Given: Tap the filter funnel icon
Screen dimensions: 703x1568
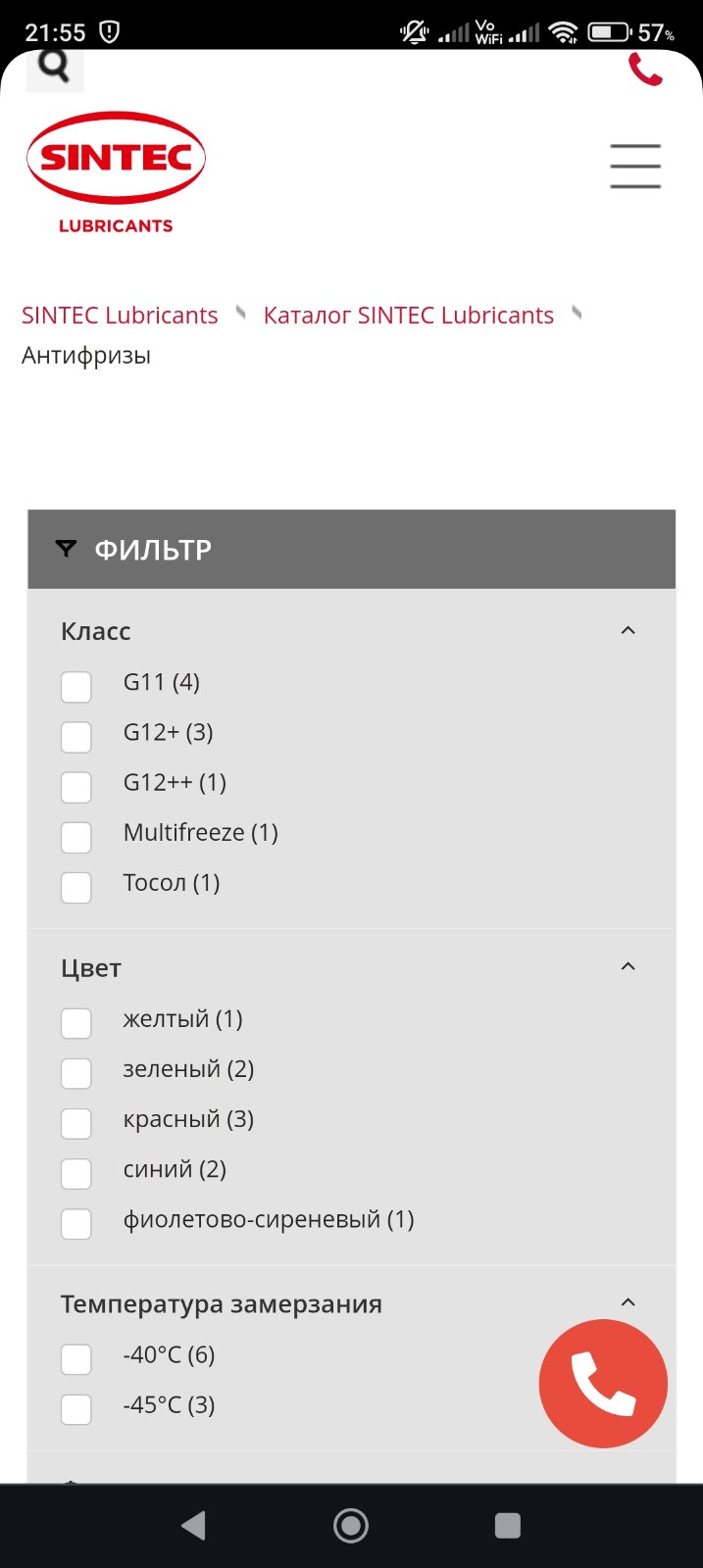Looking at the screenshot, I should [66, 549].
